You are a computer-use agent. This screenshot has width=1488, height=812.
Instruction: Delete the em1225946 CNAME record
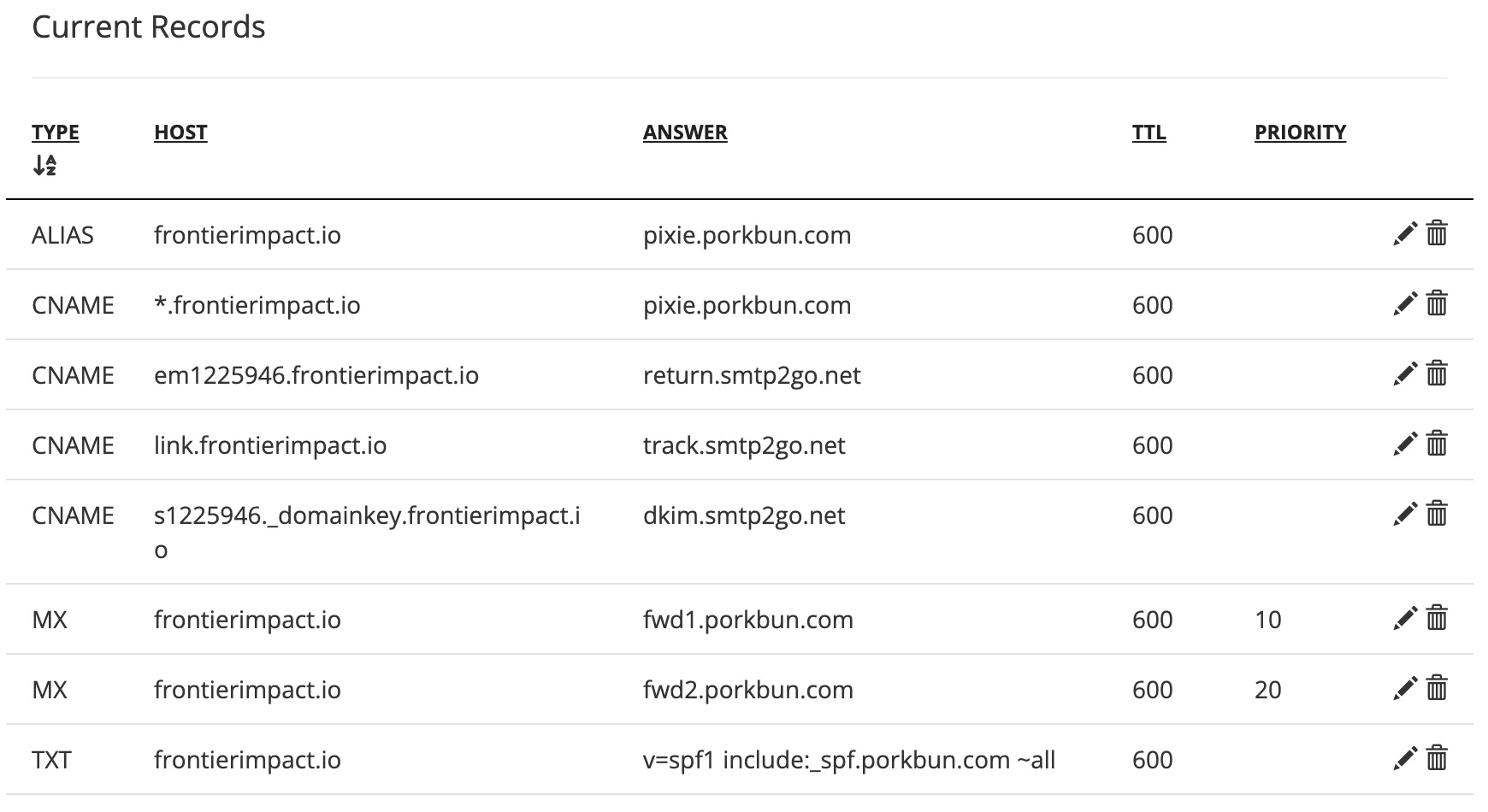coord(1437,374)
